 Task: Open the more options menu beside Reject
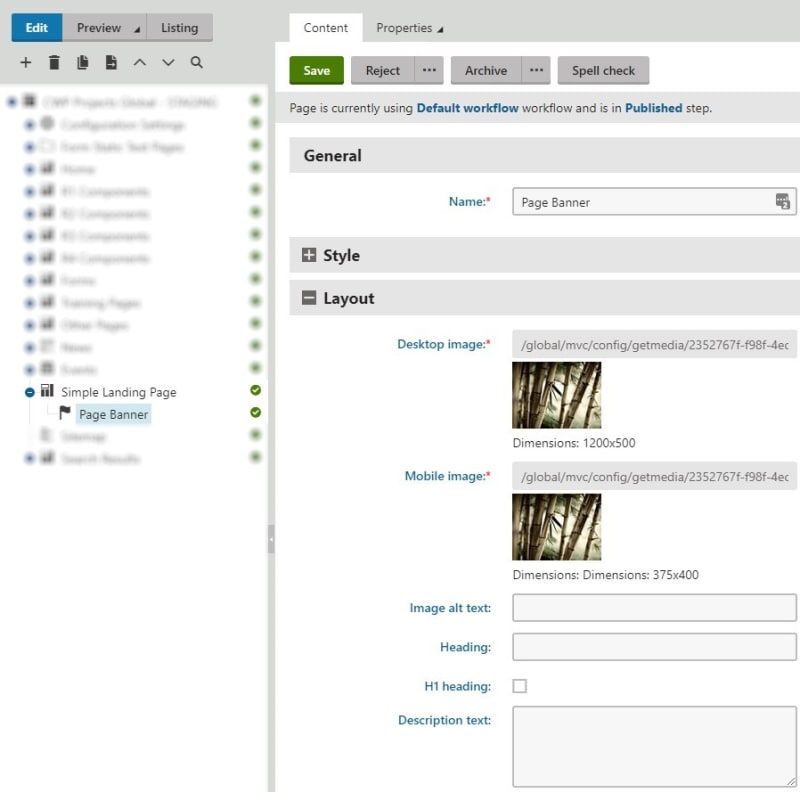(429, 71)
